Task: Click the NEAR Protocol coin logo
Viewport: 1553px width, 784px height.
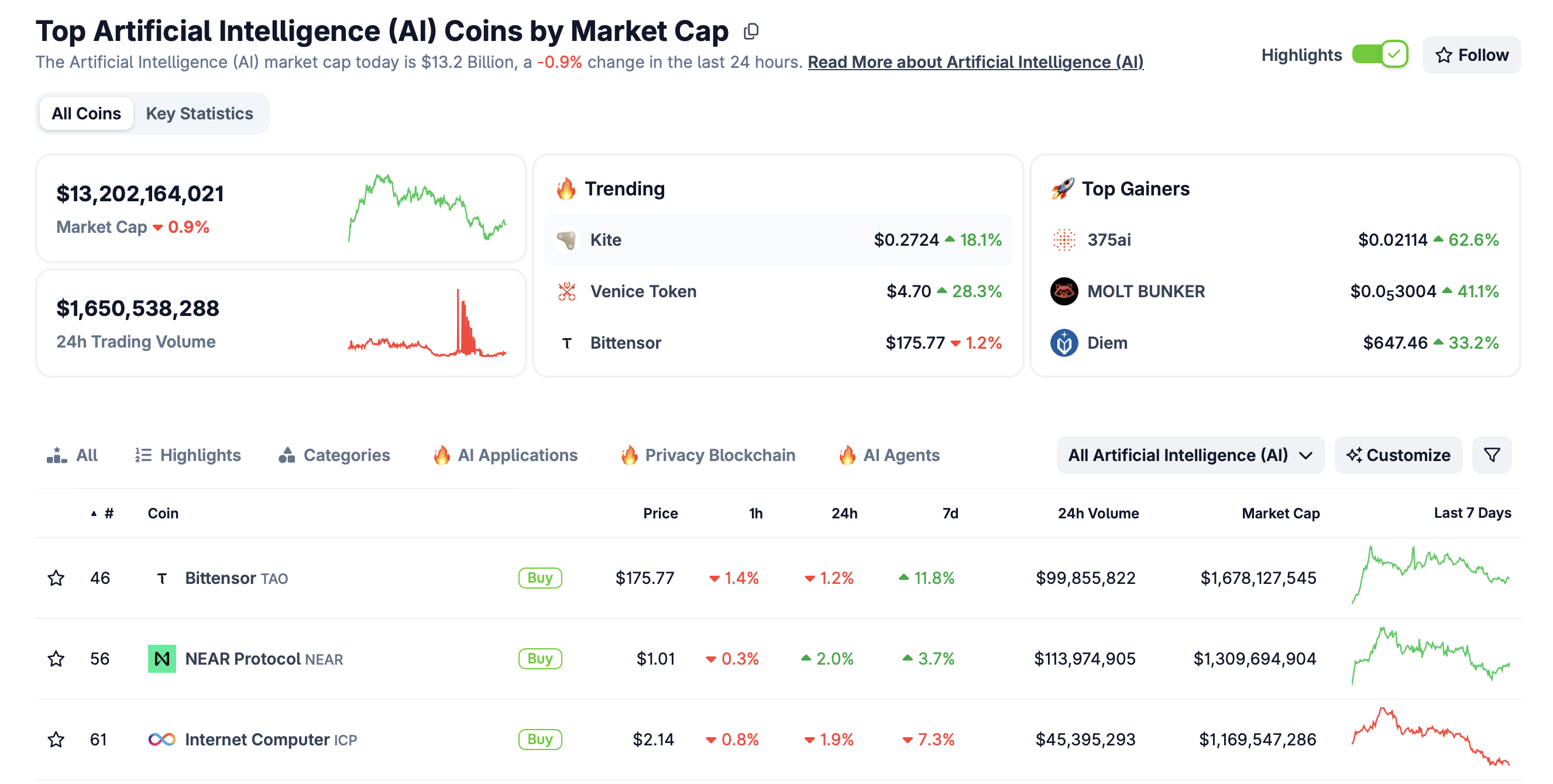Action: pos(162,659)
